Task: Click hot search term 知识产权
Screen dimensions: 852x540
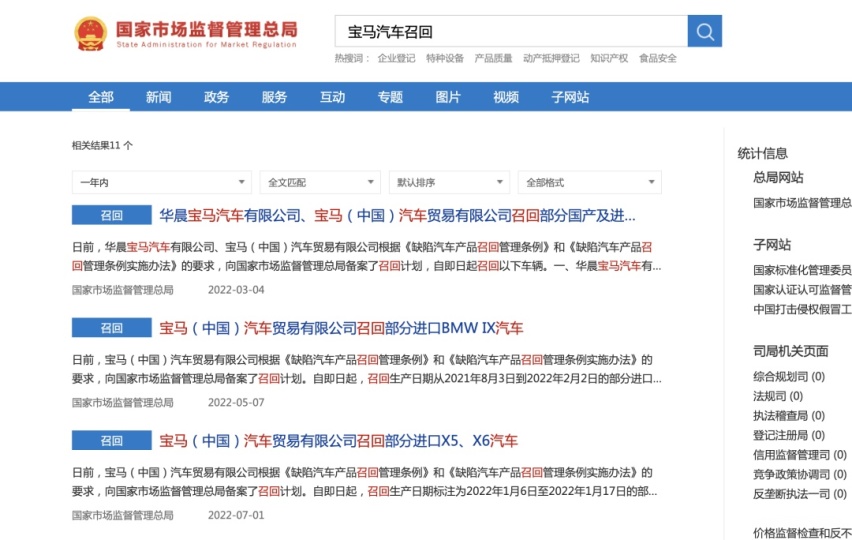Action: [609, 58]
